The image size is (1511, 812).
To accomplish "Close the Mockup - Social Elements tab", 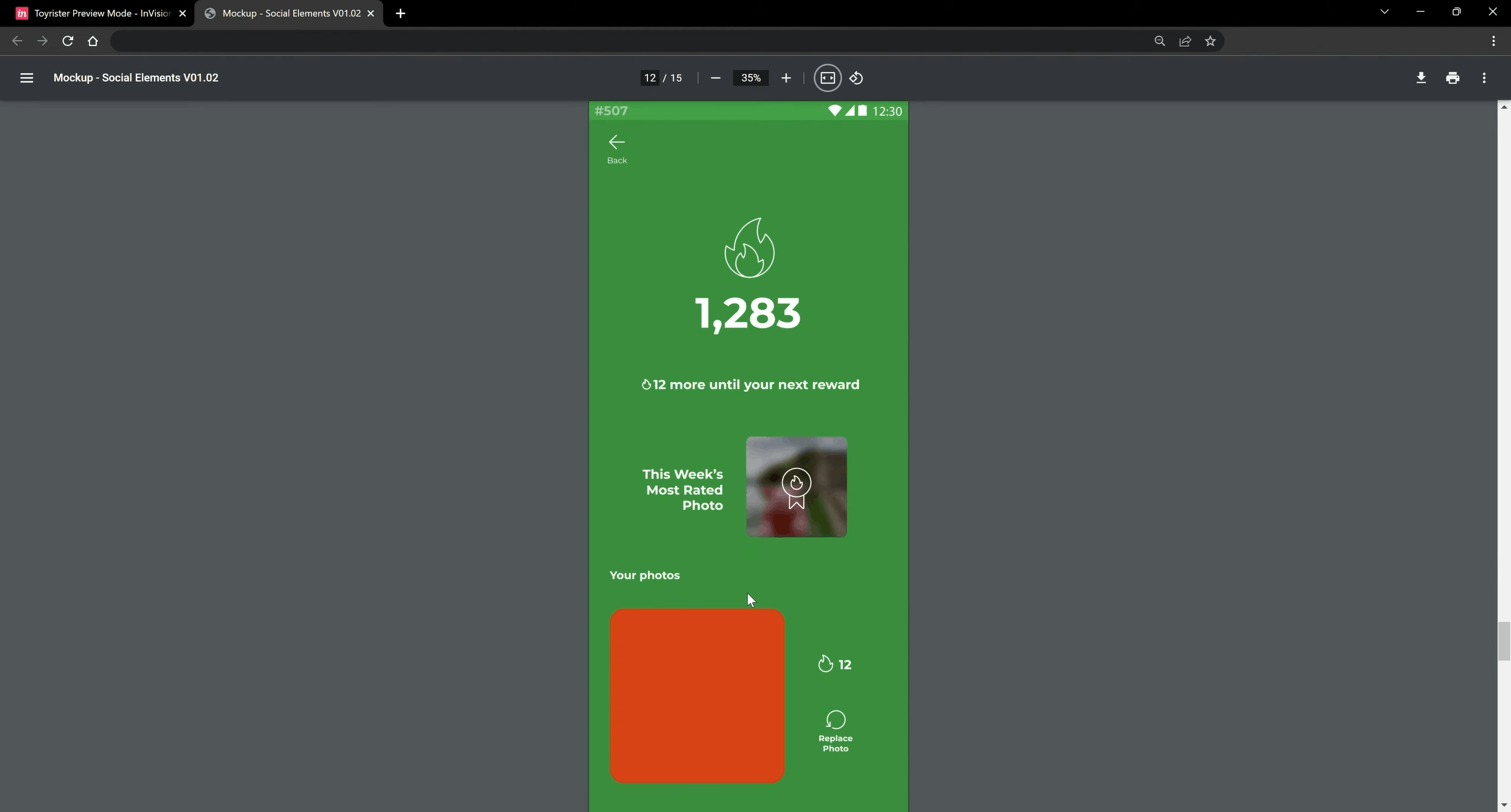I will pos(370,13).
